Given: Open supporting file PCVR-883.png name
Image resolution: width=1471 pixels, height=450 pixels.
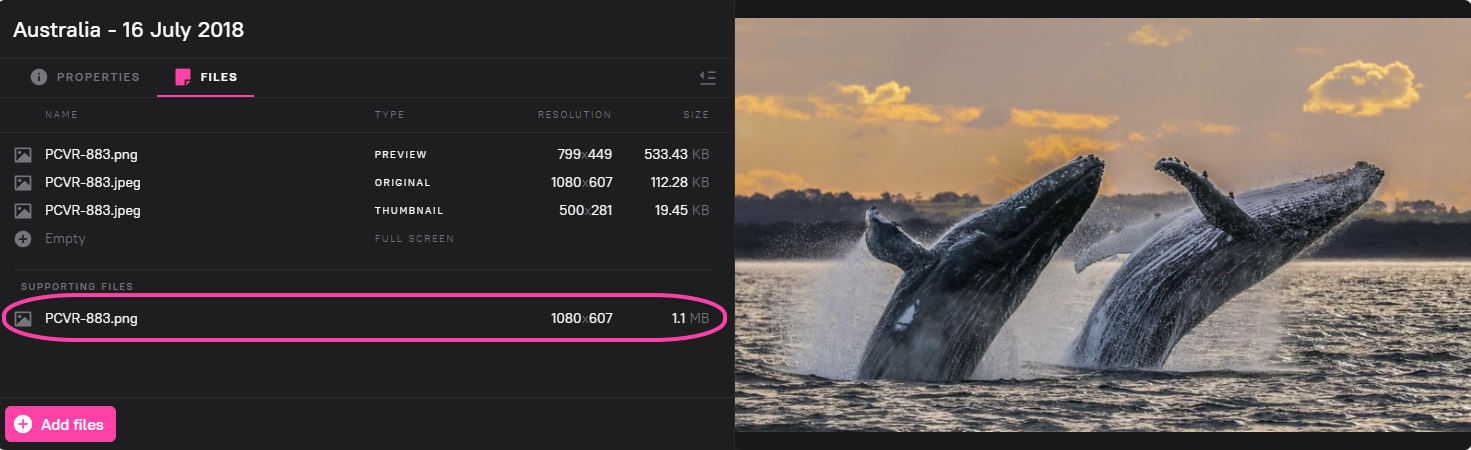Looking at the screenshot, I should [x=91, y=319].
